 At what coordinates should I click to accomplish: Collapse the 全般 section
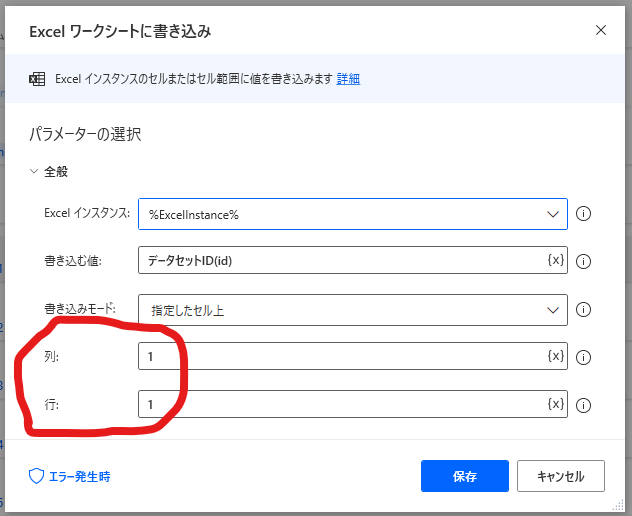tap(34, 171)
